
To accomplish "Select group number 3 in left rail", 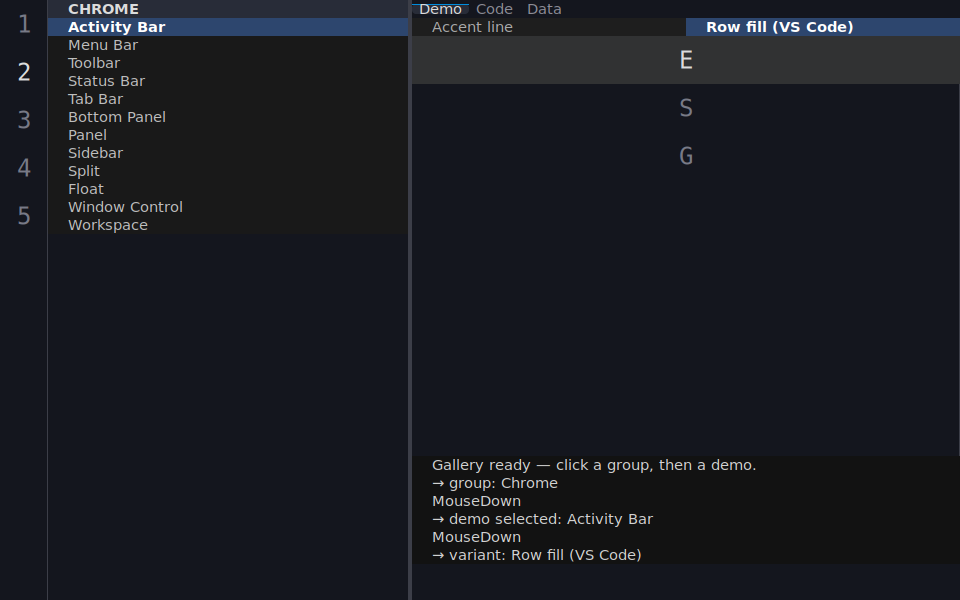I will pyautogui.click(x=24, y=120).
